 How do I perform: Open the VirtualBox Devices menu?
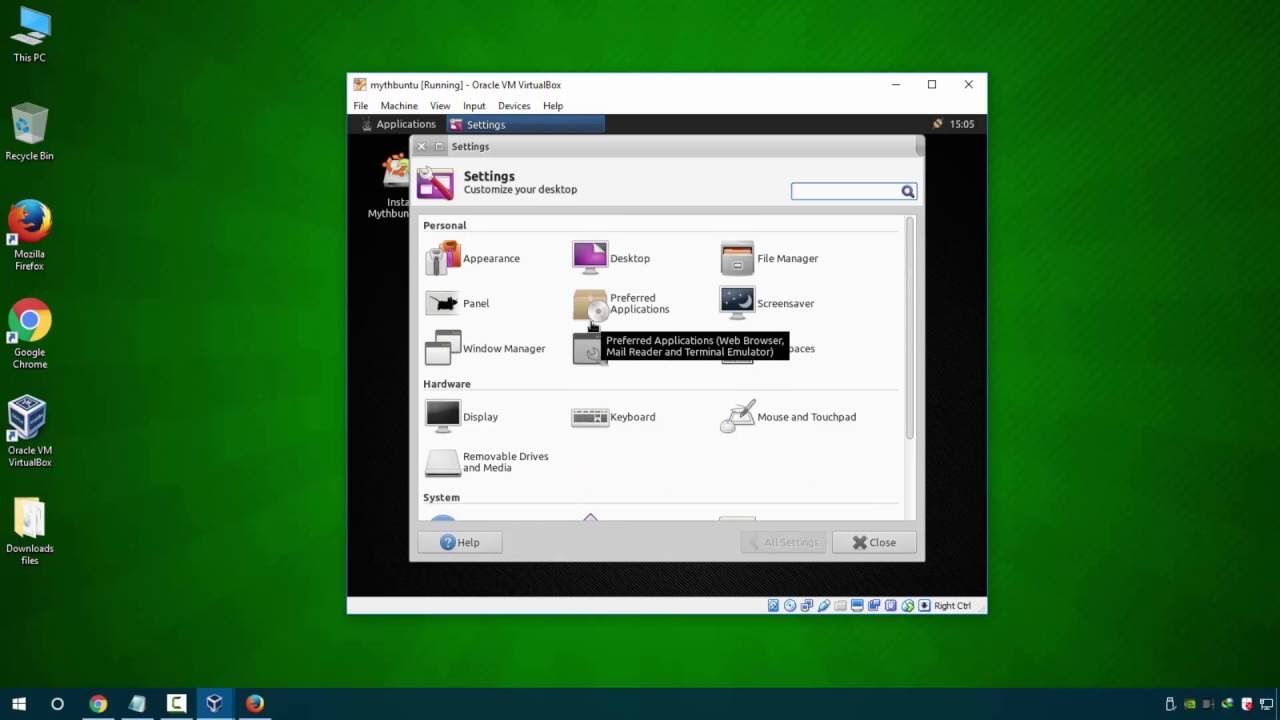pyautogui.click(x=514, y=105)
